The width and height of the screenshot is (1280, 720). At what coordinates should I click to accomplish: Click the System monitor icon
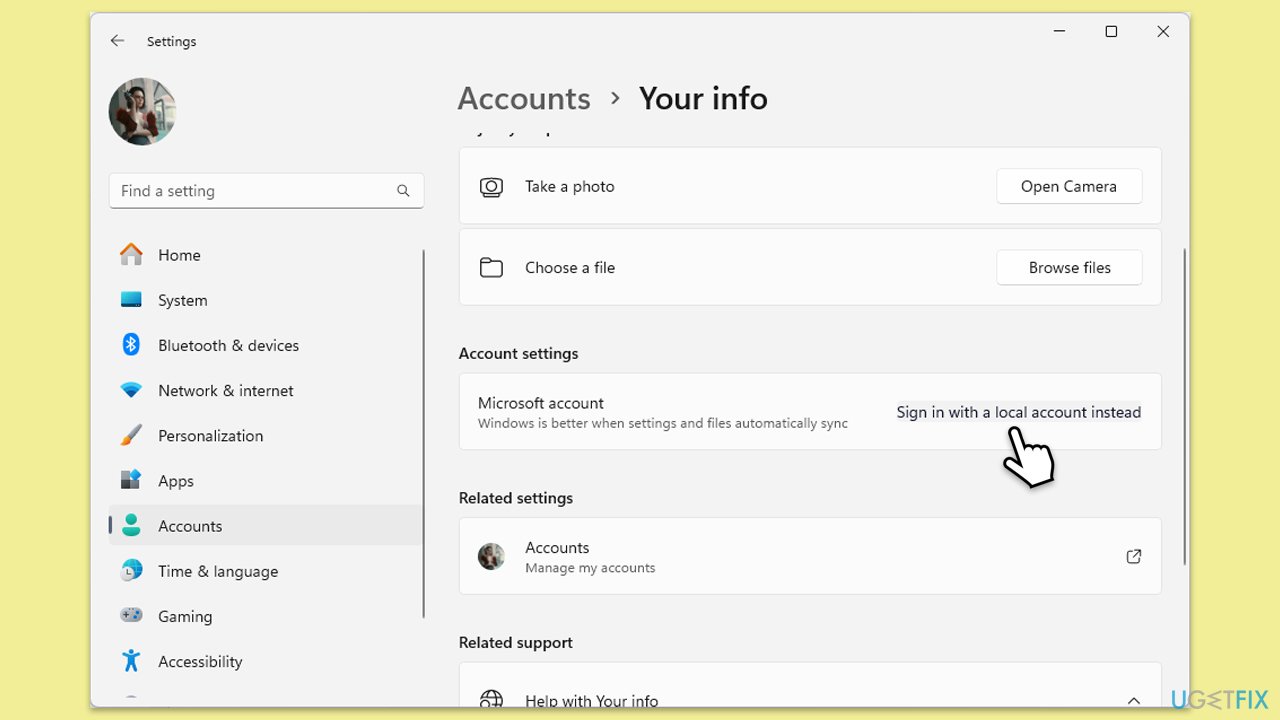pos(131,300)
